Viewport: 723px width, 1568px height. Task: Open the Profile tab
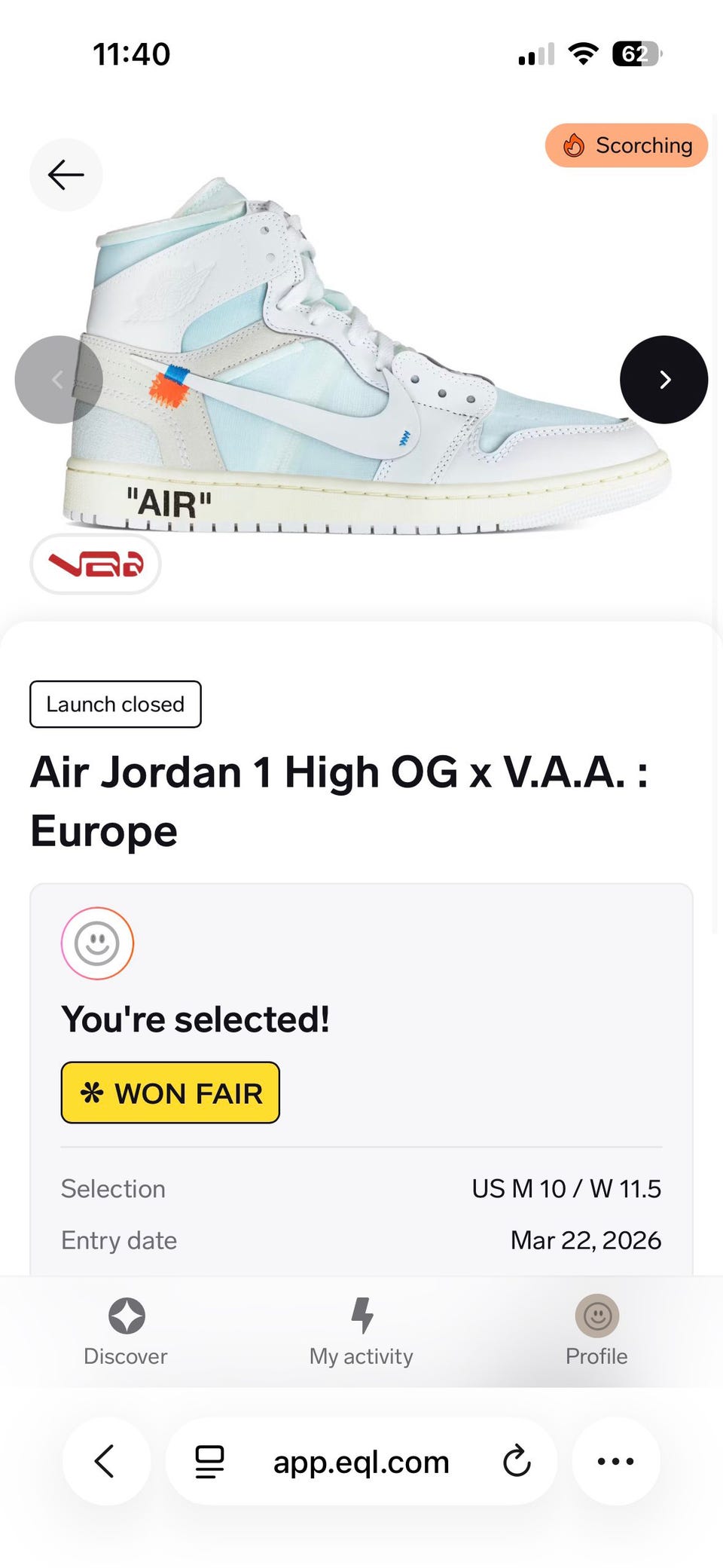[x=596, y=1332]
